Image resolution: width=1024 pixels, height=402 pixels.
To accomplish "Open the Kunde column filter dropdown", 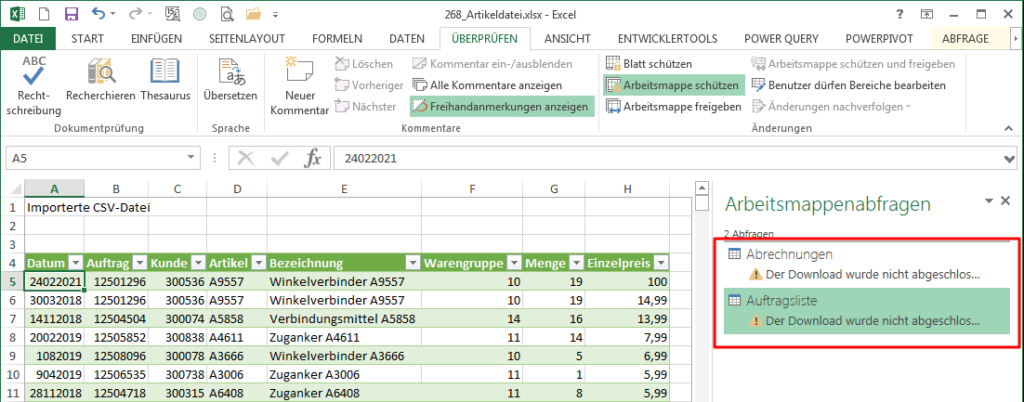I will [x=198, y=263].
